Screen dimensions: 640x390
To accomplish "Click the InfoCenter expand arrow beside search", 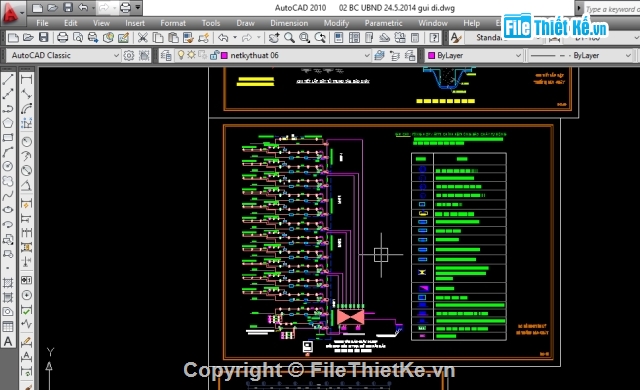I will pyautogui.click(x=579, y=8).
